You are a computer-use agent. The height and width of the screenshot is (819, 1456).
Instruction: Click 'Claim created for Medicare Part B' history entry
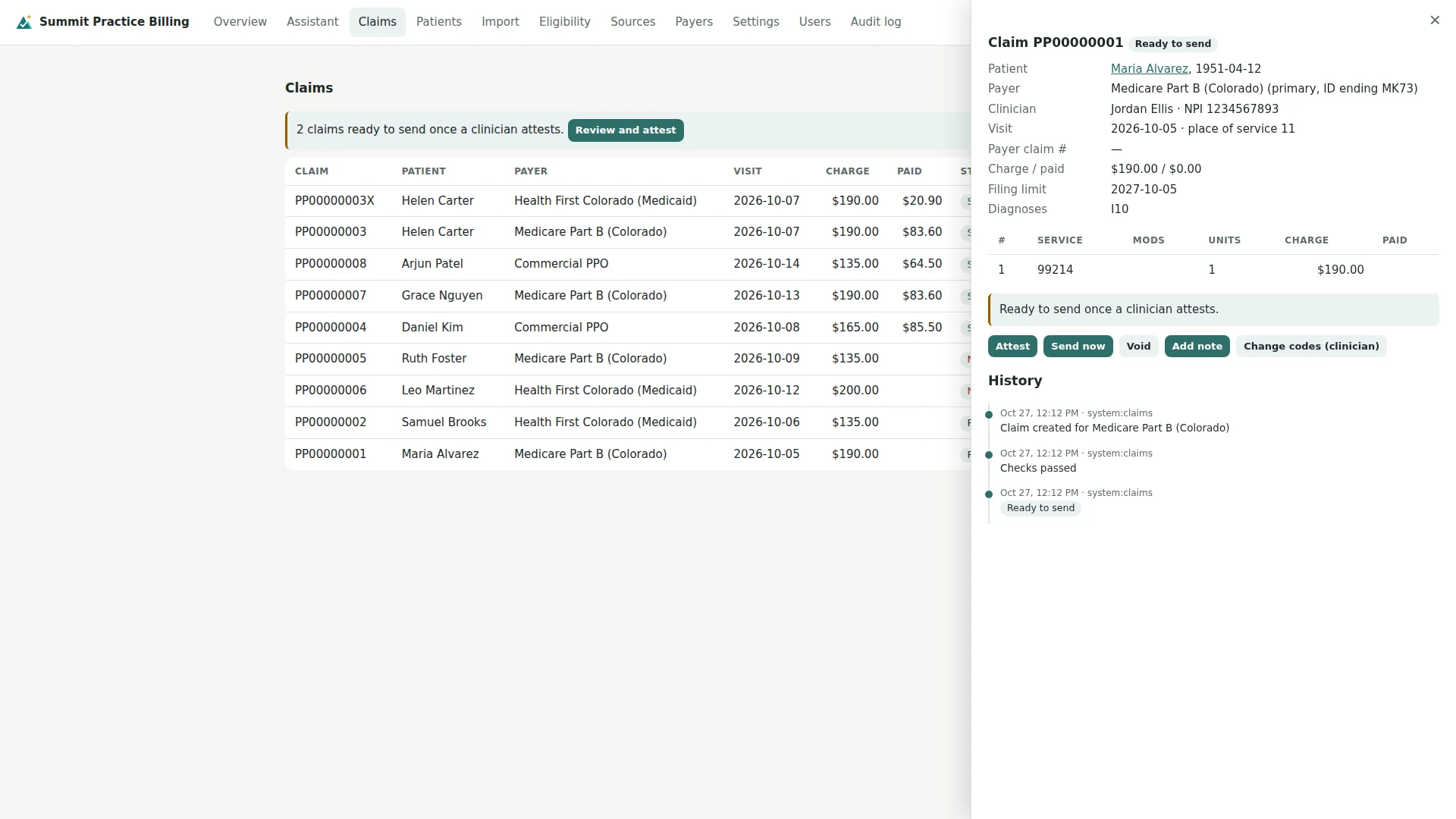(1114, 428)
